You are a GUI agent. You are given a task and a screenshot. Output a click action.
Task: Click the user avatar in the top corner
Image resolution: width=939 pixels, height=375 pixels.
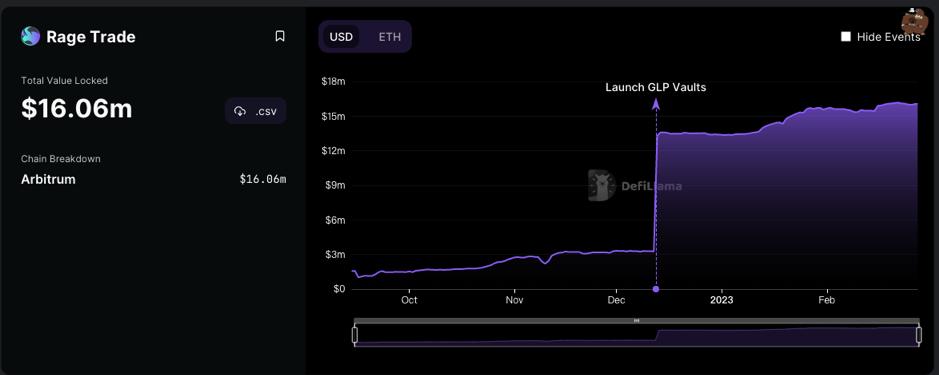coord(914,22)
